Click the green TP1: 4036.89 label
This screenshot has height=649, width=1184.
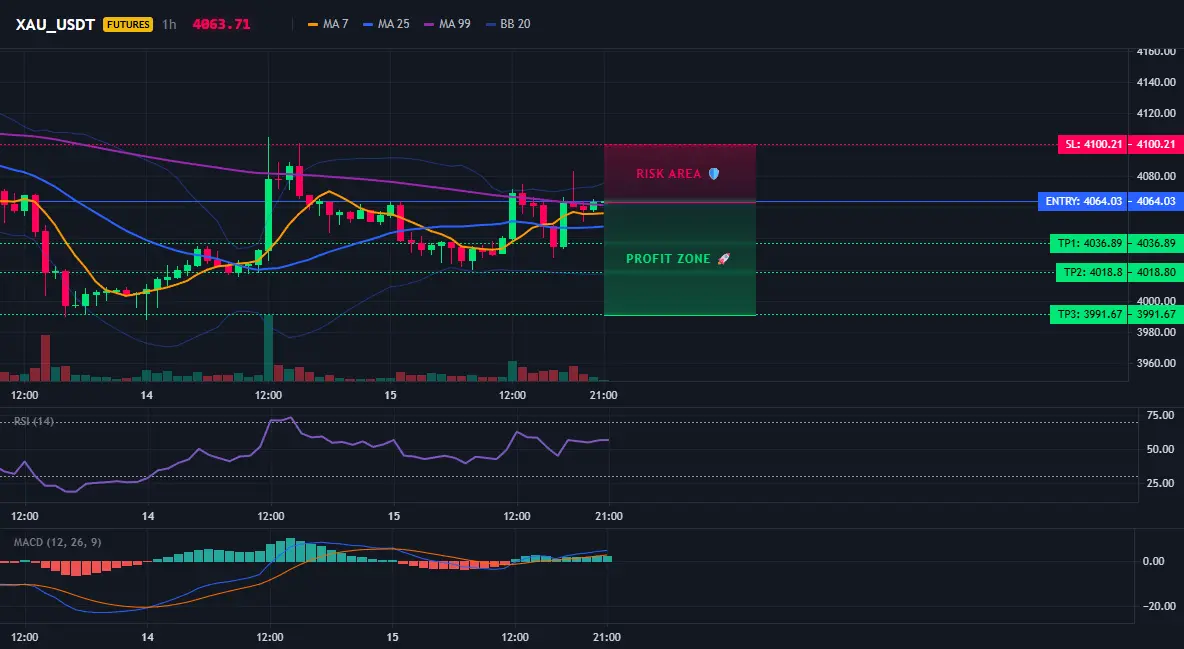pos(1089,243)
